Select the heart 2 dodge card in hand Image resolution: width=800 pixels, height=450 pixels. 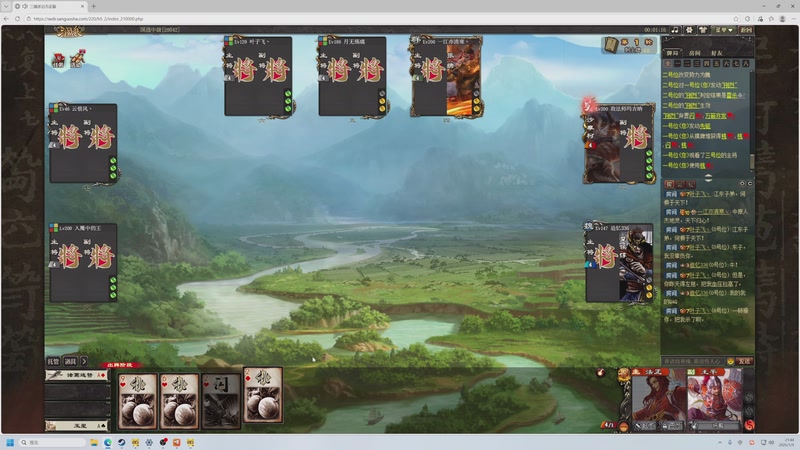click(221, 401)
